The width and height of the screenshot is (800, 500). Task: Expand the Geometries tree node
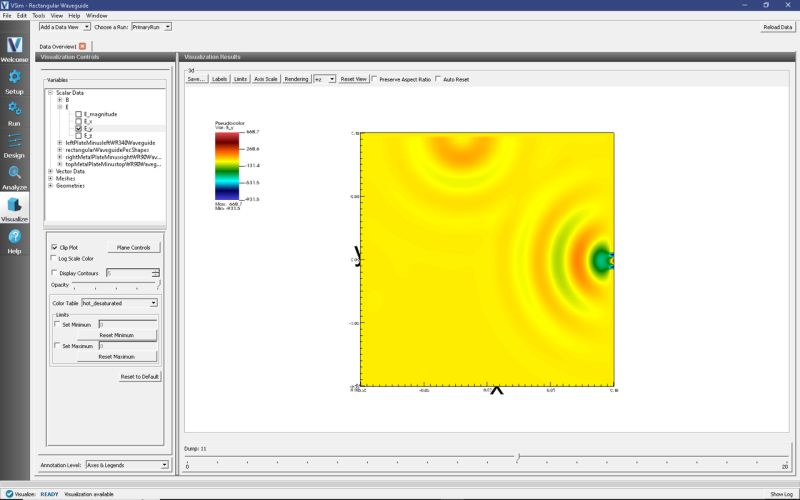pyautogui.click(x=51, y=186)
